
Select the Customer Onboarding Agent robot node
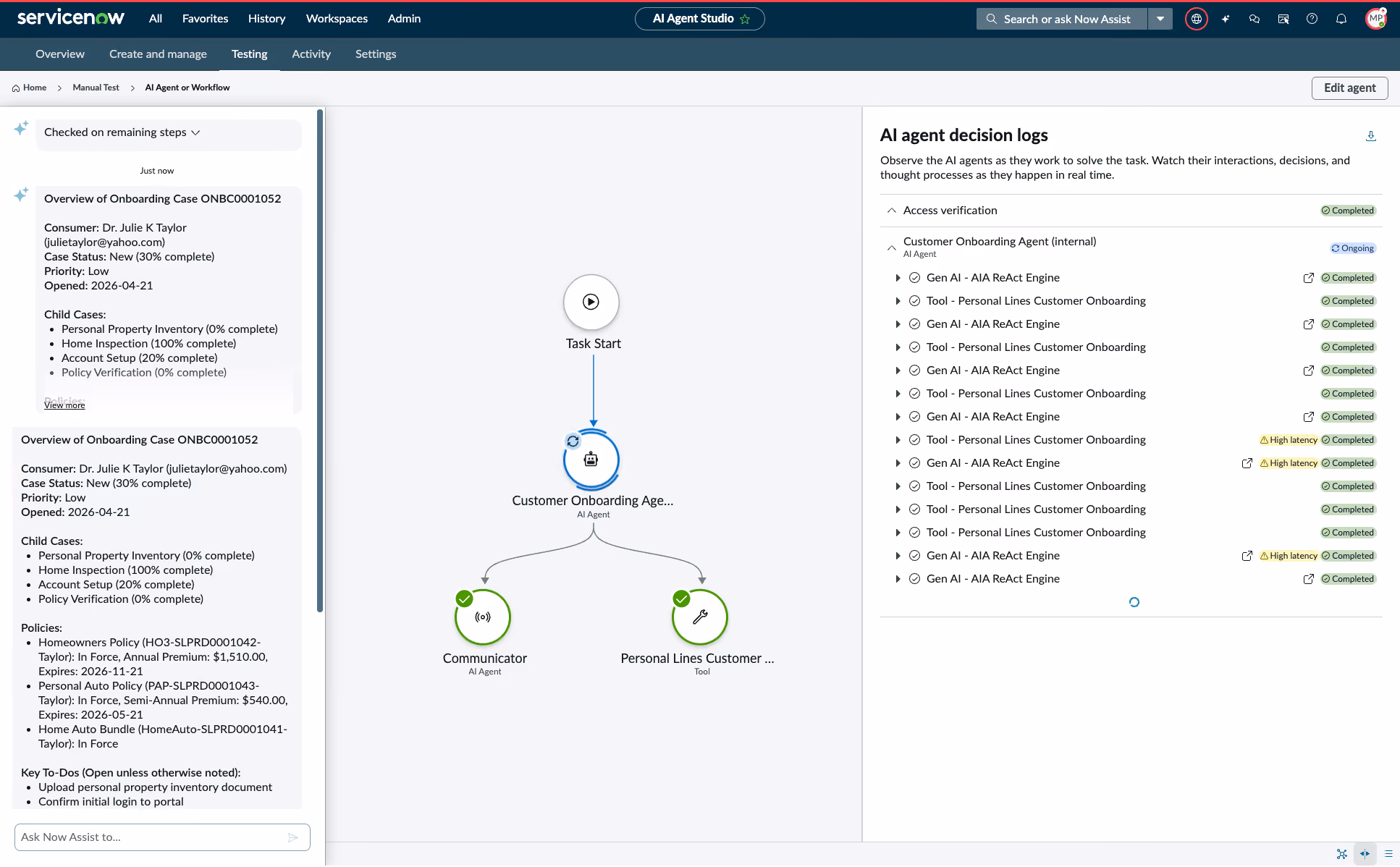pyautogui.click(x=591, y=460)
